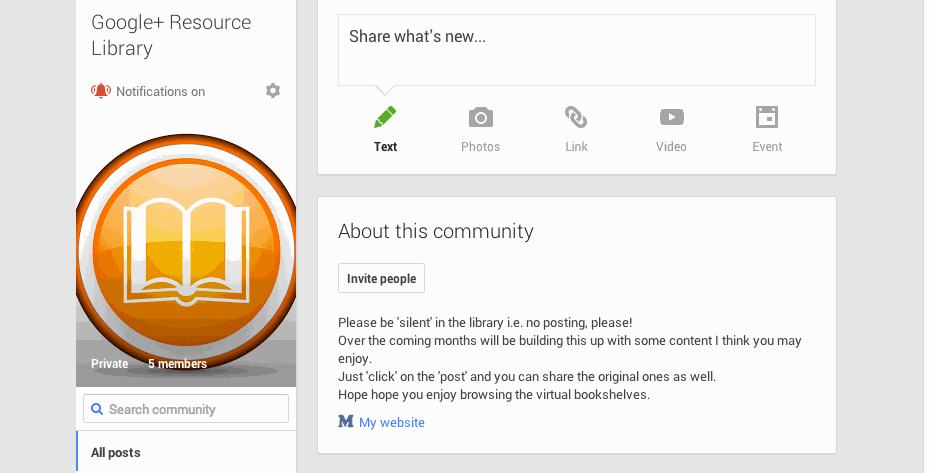Click the Event label under the share box
The width and height of the screenshot is (929, 473).
(x=767, y=146)
